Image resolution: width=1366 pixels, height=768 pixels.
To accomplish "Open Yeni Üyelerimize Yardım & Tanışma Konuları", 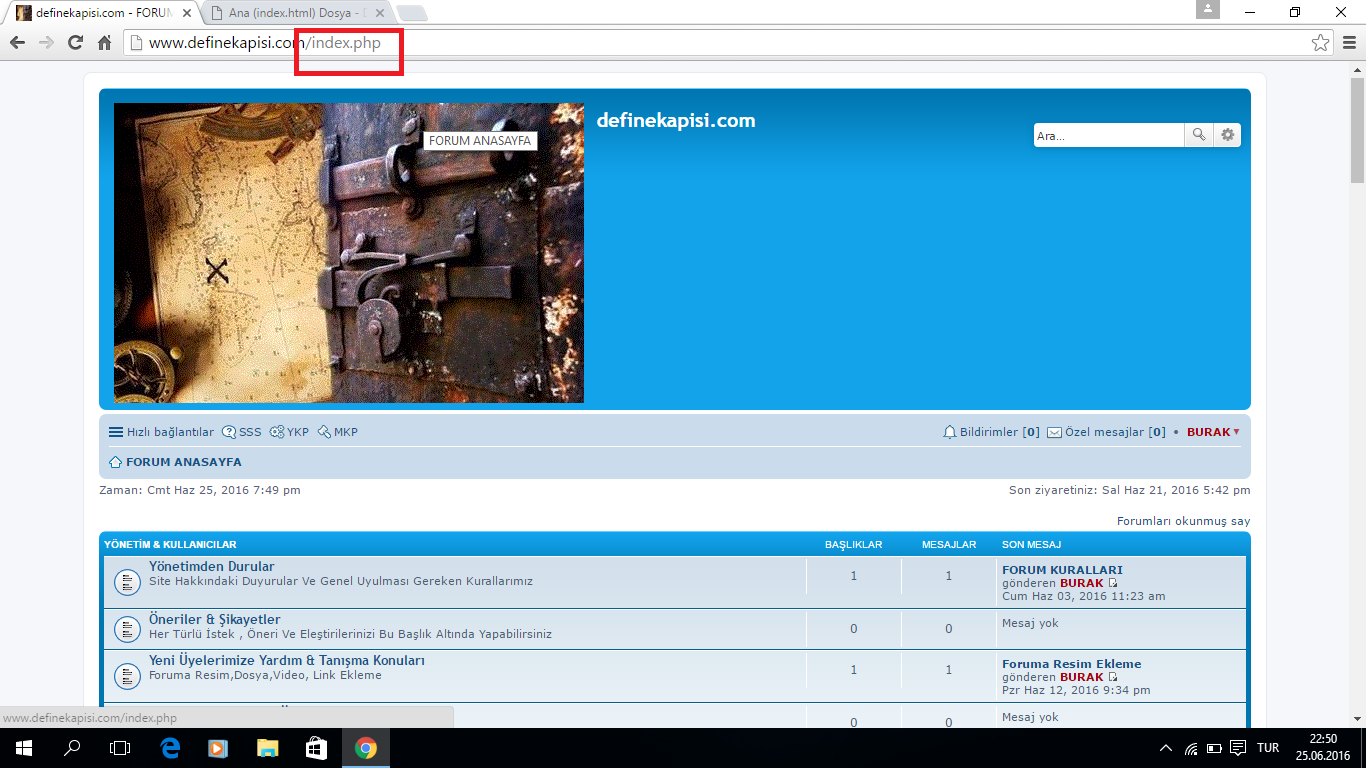I will coord(287,661).
